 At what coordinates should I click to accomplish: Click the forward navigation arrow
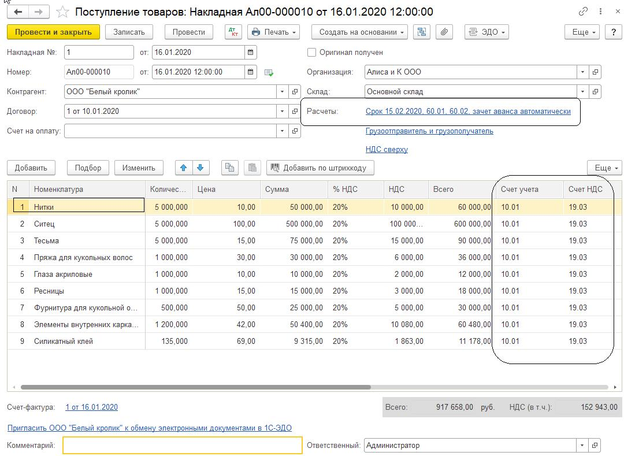pos(37,11)
